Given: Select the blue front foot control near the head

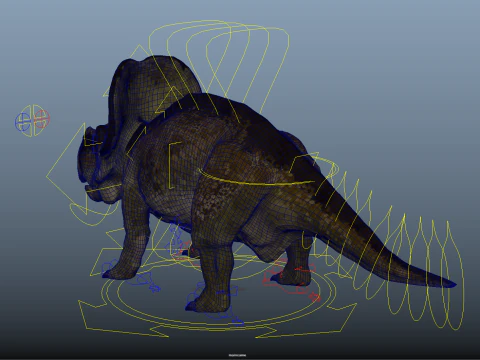Looking at the screenshot, I should [x=132, y=276].
